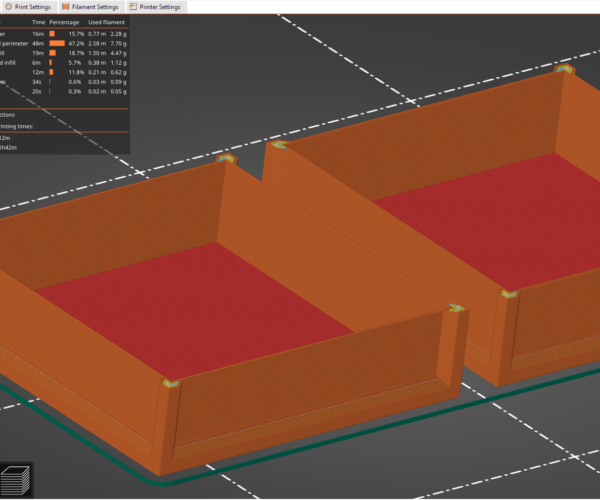
Task: Open the Print Settings tab
Action: tap(28, 7)
